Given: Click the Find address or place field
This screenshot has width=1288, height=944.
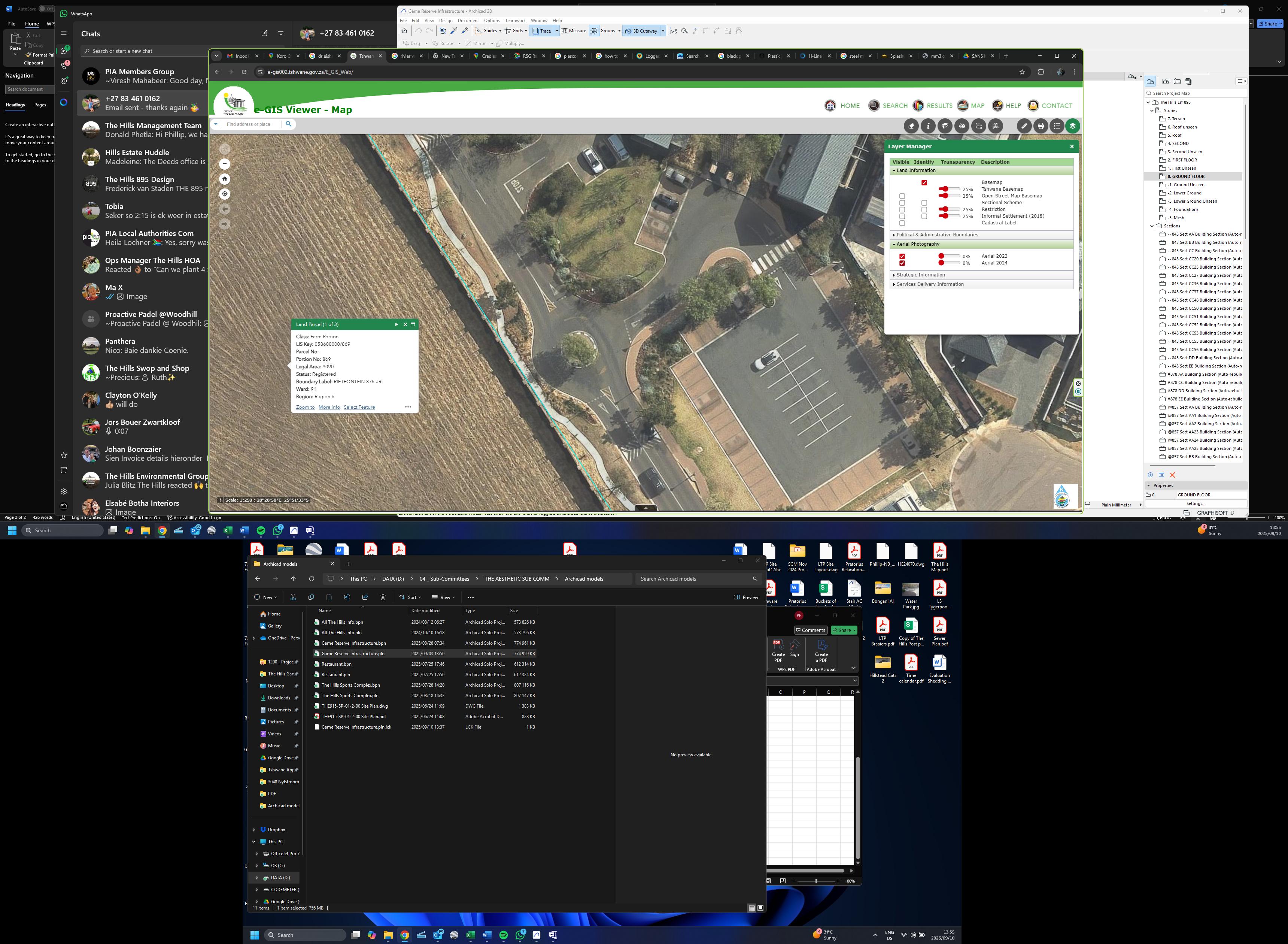Looking at the screenshot, I should 249,124.
